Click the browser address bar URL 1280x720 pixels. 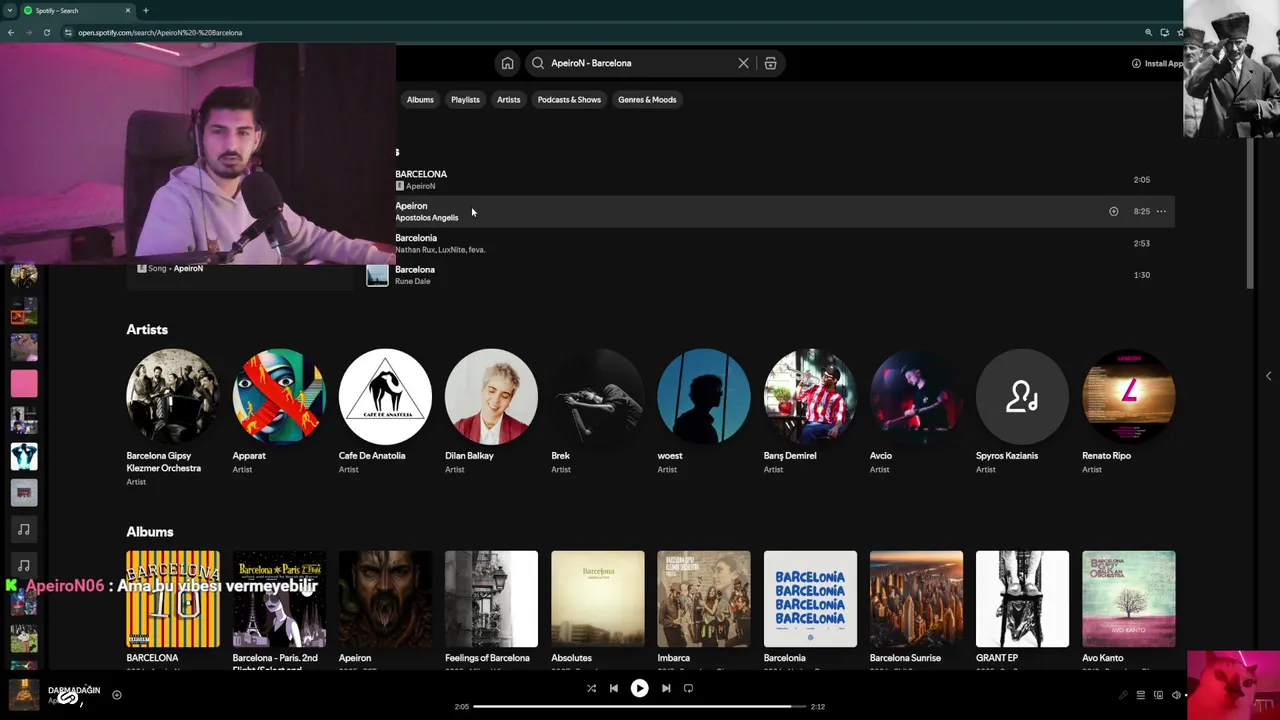click(x=160, y=32)
